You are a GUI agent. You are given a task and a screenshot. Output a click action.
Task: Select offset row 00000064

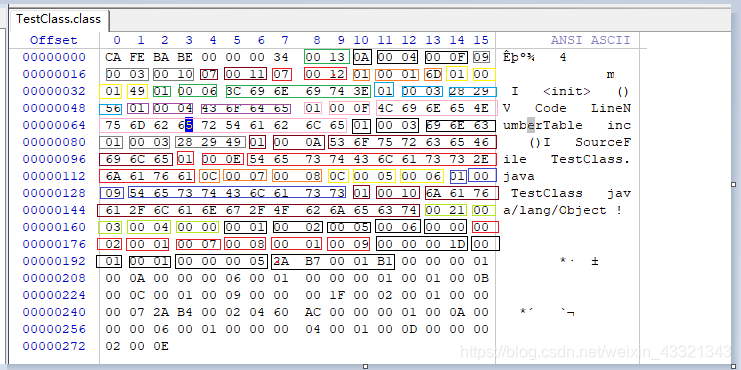pos(54,125)
